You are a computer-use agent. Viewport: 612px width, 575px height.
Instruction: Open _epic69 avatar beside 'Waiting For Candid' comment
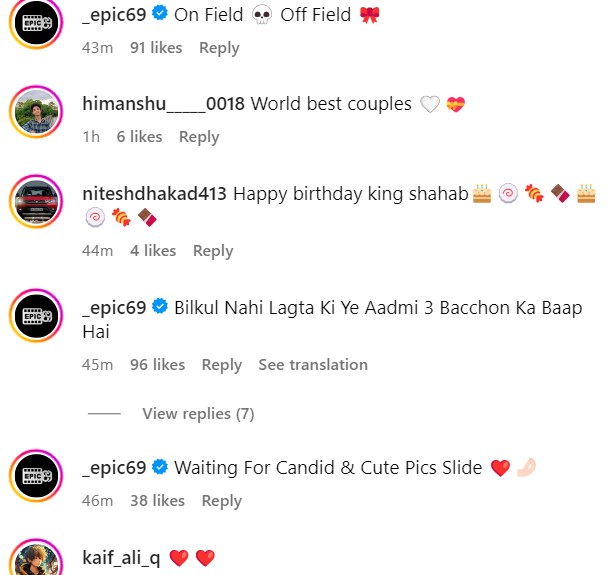coord(36,475)
